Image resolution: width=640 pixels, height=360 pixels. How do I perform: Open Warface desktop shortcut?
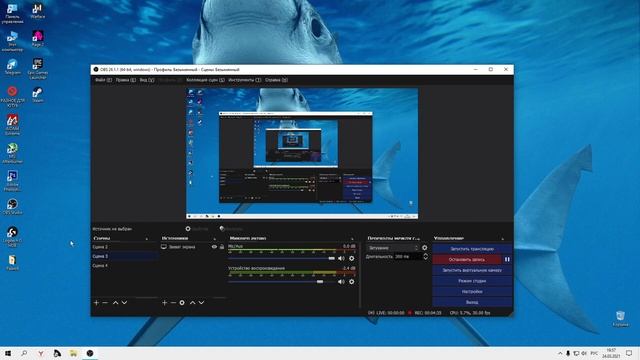coord(38,11)
